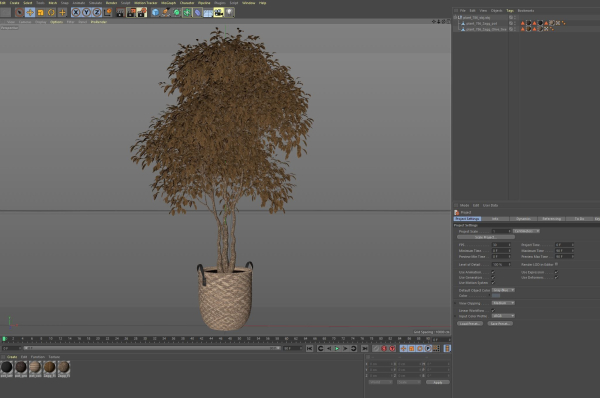Open the Motion Tracker menu
The image size is (600, 398).
pyautogui.click(x=145, y=3)
